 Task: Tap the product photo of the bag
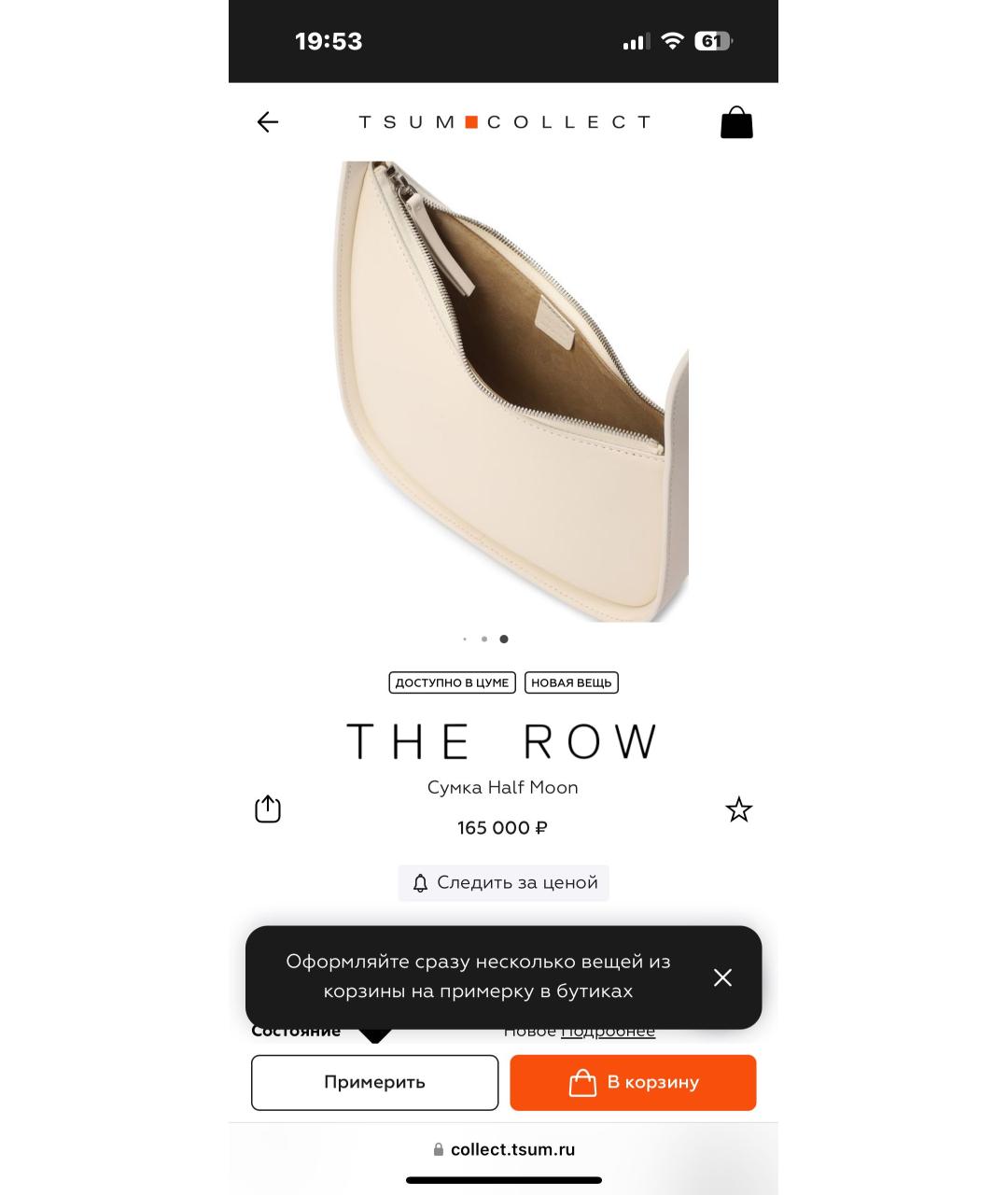pos(511,391)
